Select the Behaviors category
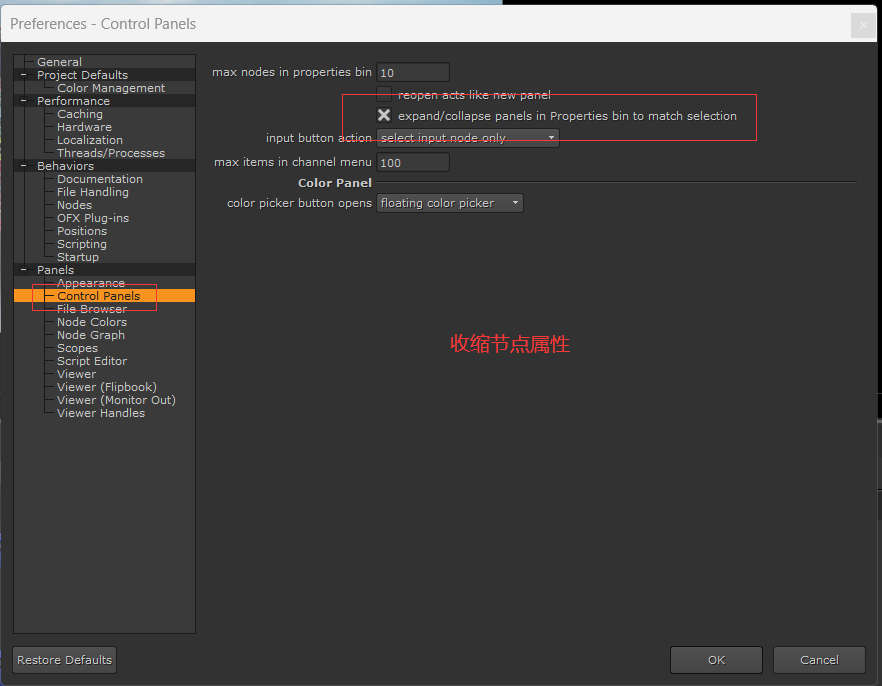882x686 pixels. (65, 166)
